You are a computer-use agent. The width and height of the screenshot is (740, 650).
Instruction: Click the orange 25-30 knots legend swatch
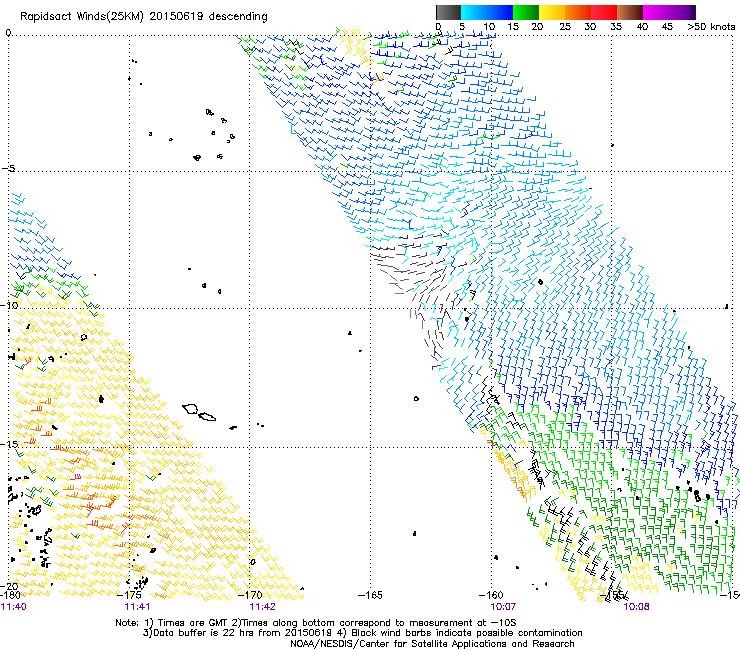[x=578, y=12]
